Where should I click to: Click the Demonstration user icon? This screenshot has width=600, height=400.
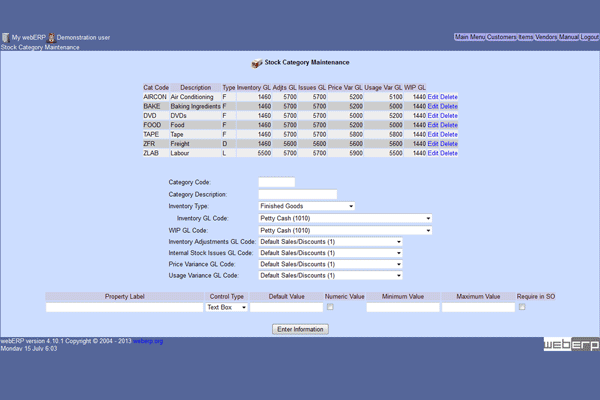pyautogui.click(x=51, y=37)
